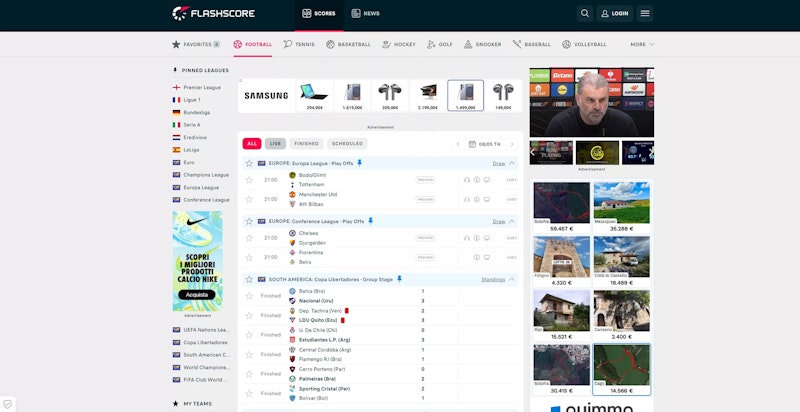Click audio headphones icon for Bodo/Glimt match
The height and width of the screenshot is (412, 800).
[466, 180]
